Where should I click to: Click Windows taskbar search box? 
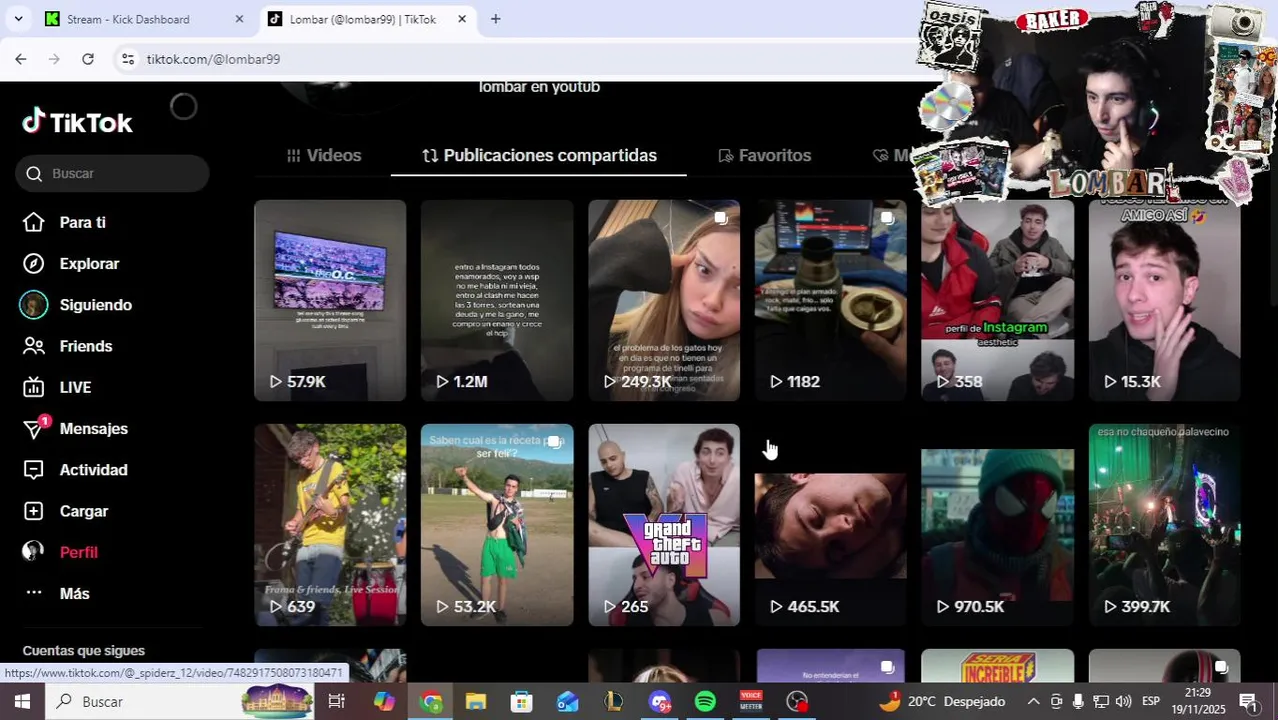(180, 701)
